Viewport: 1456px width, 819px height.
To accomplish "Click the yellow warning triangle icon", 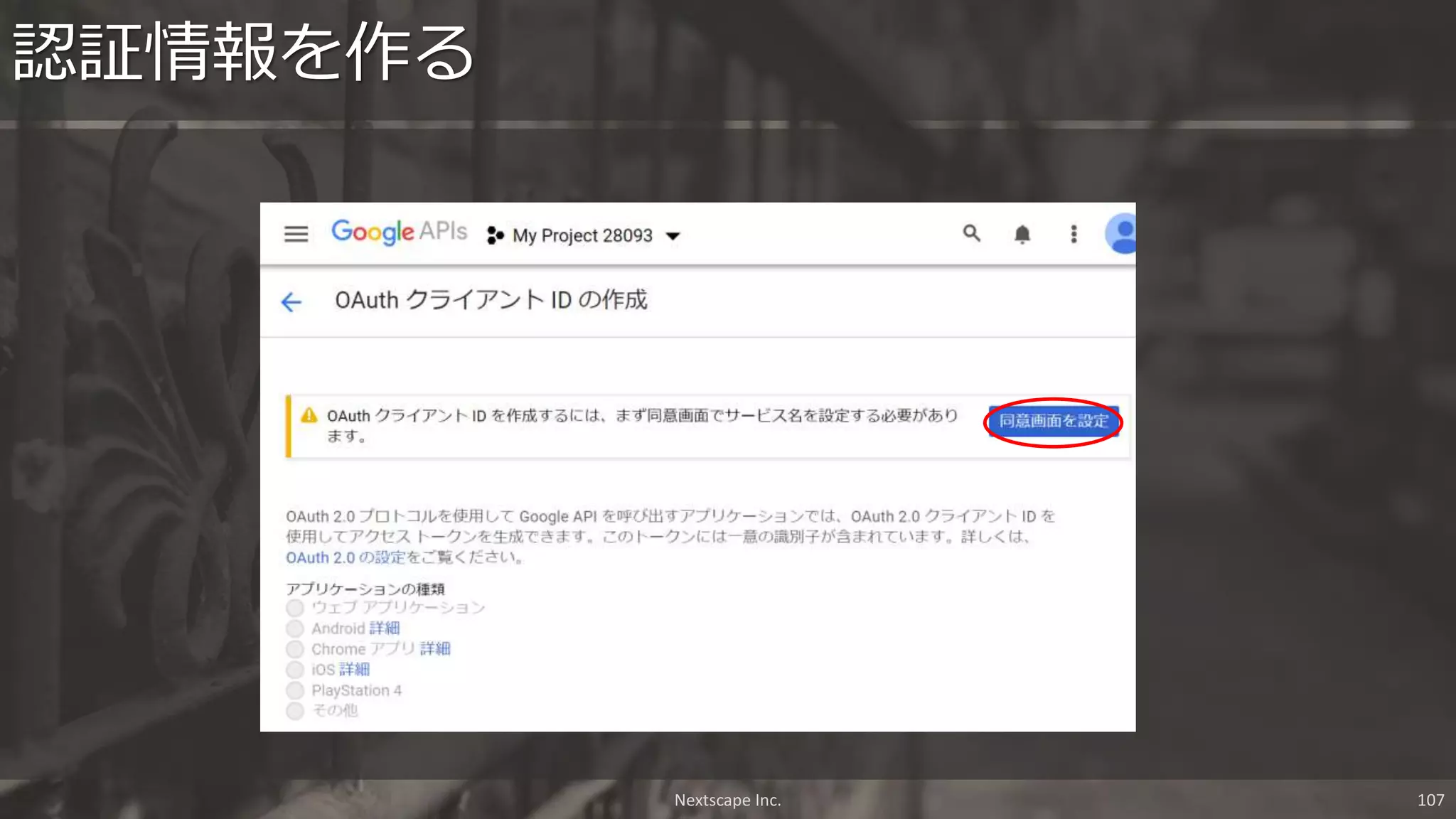I will coord(309,415).
